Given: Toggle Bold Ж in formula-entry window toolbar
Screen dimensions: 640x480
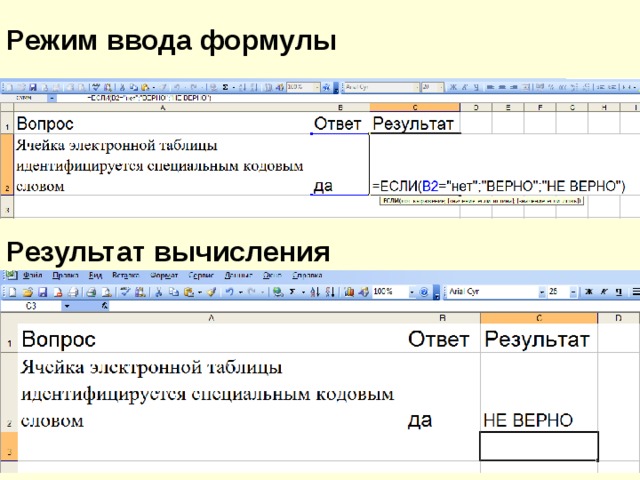Looking at the screenshot, I should [453, 87].
